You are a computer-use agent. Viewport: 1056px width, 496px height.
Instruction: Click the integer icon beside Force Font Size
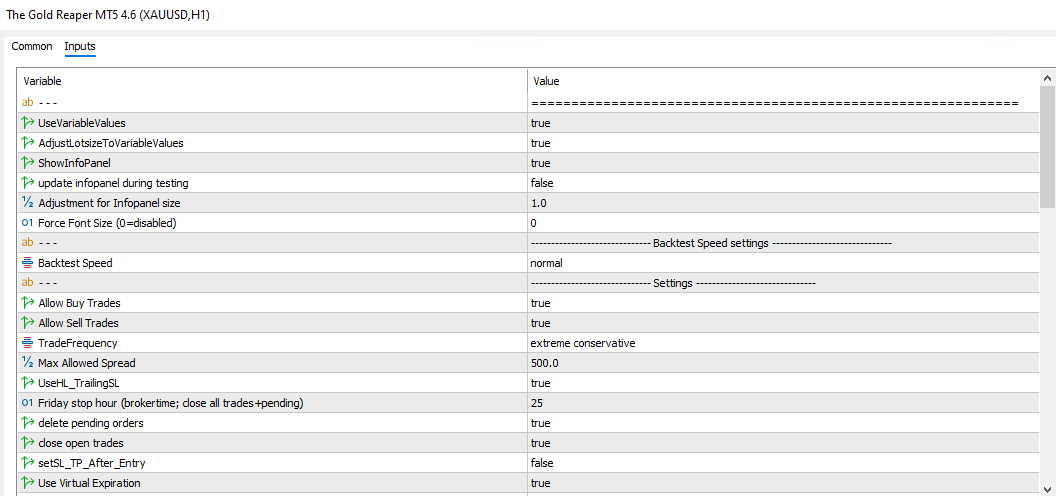coord(28,223)
